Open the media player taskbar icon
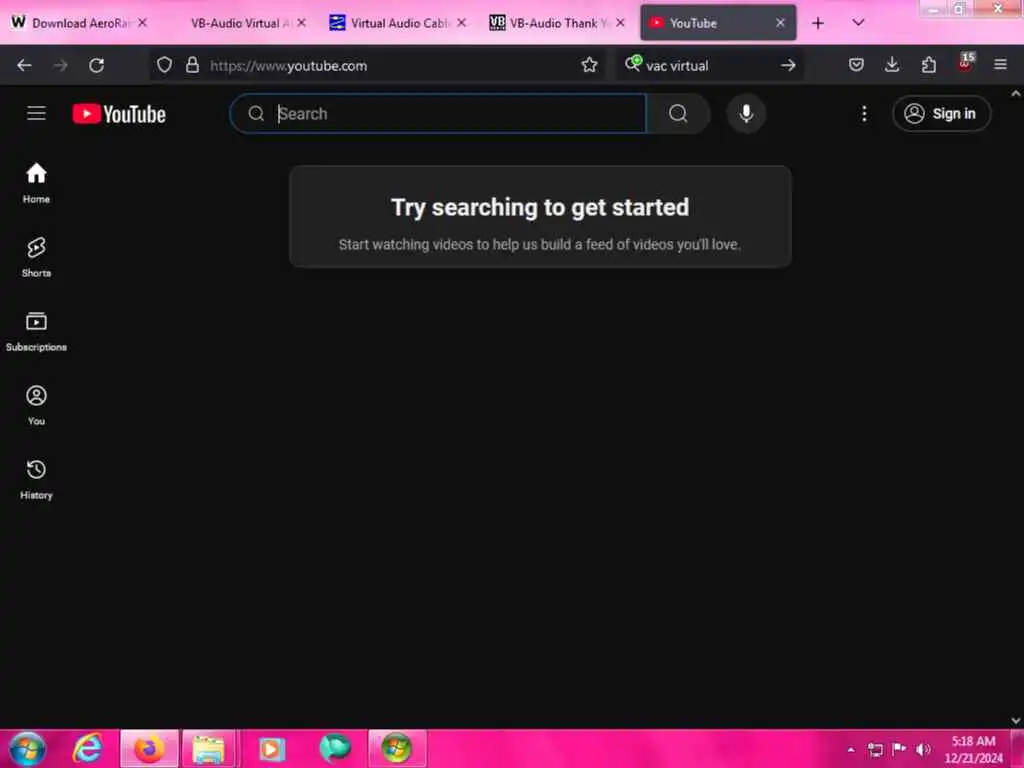 pos(271,748)
